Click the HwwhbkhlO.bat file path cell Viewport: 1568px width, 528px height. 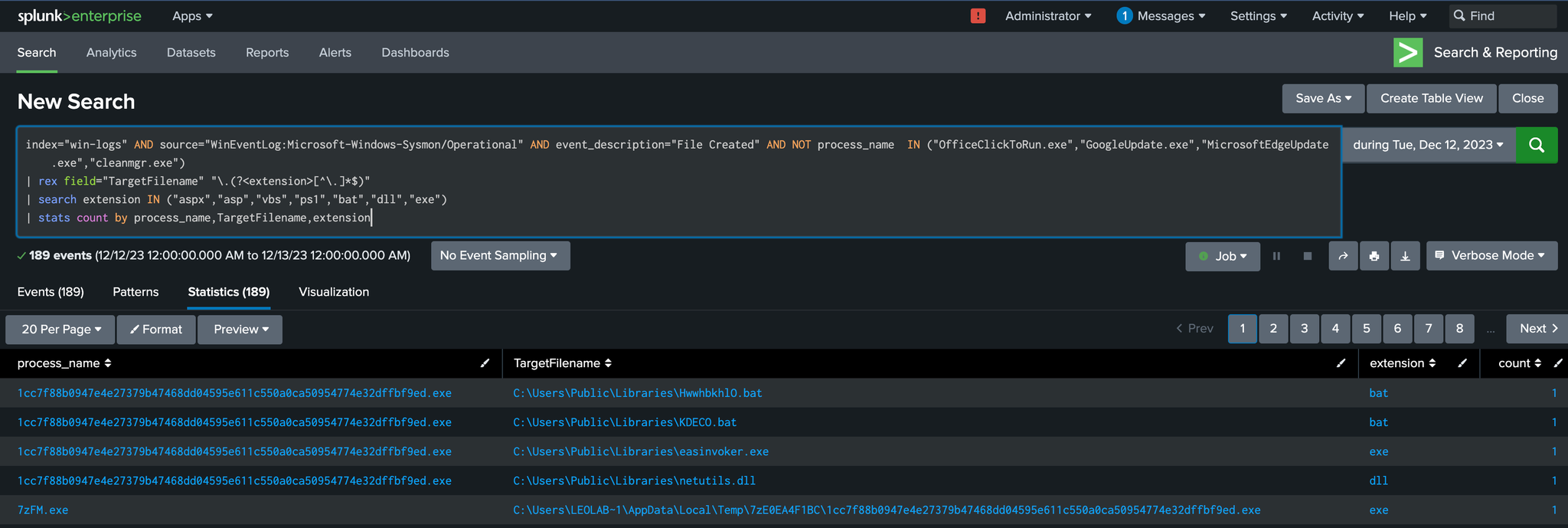[638, 393]
